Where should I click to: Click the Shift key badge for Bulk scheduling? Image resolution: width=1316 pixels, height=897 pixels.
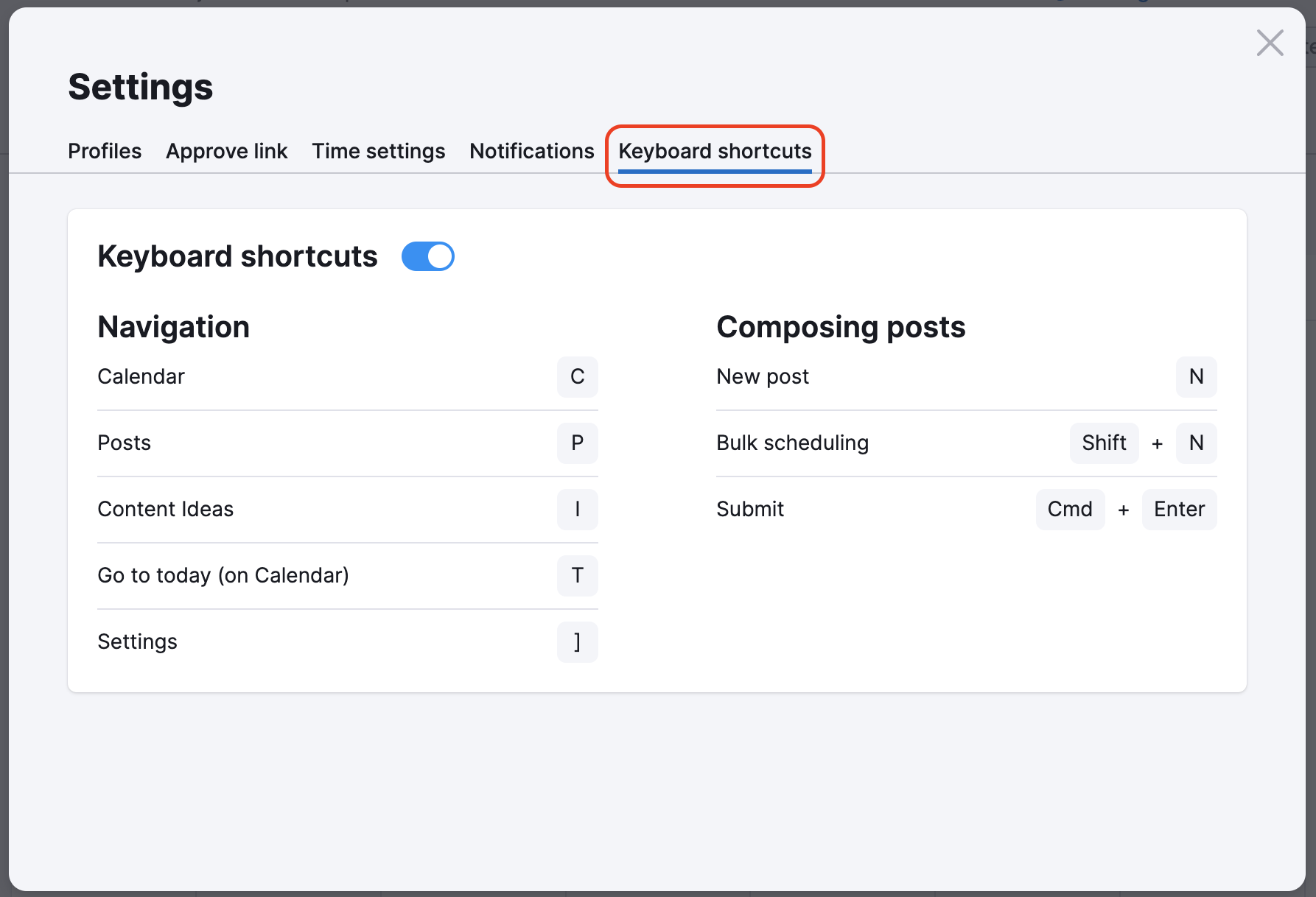pyautogui.click(x=1104, y=443)
